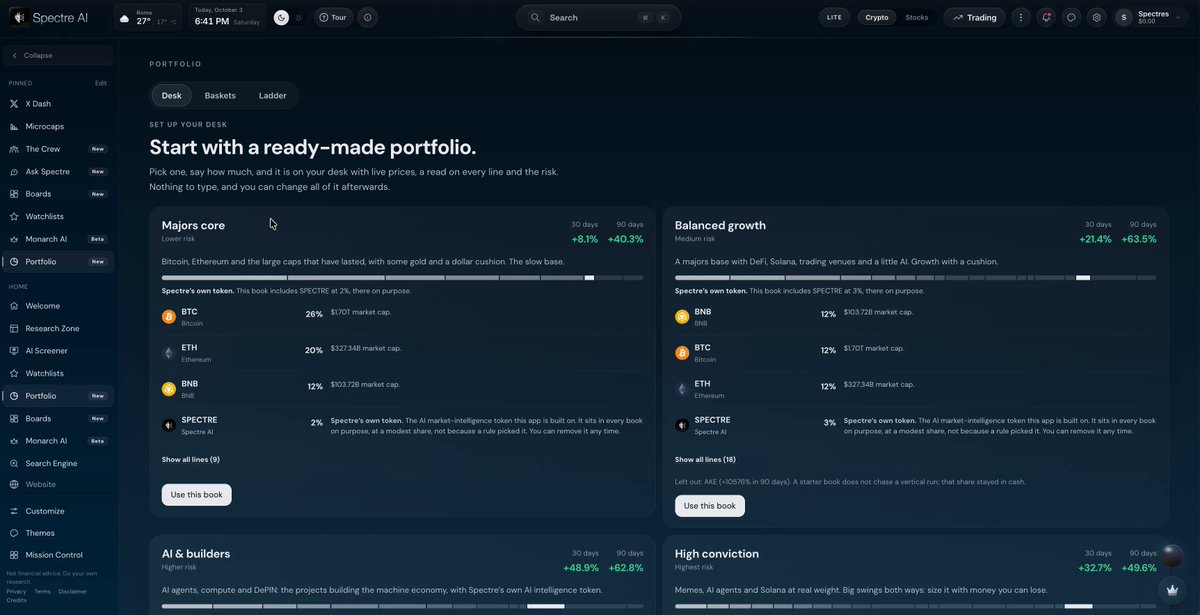Focus the Search field

pos(598,17)
